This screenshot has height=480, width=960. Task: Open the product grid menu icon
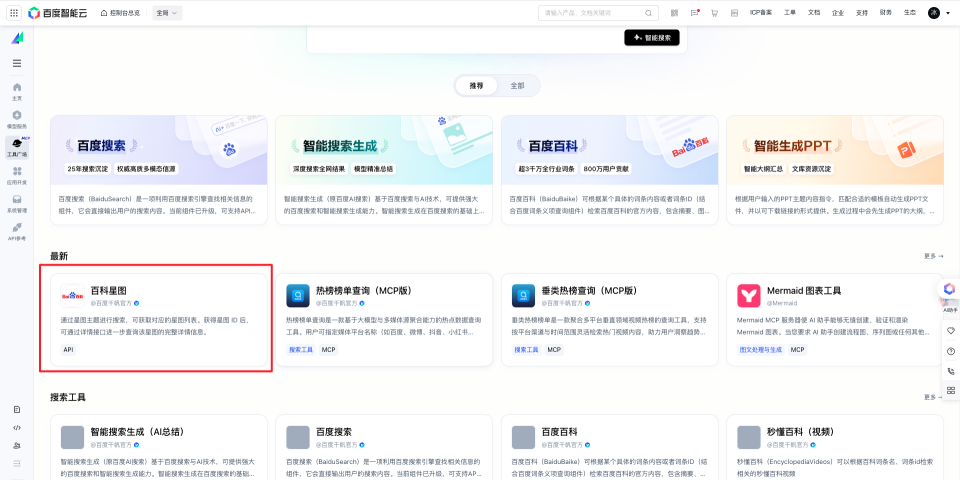[13, 13]
